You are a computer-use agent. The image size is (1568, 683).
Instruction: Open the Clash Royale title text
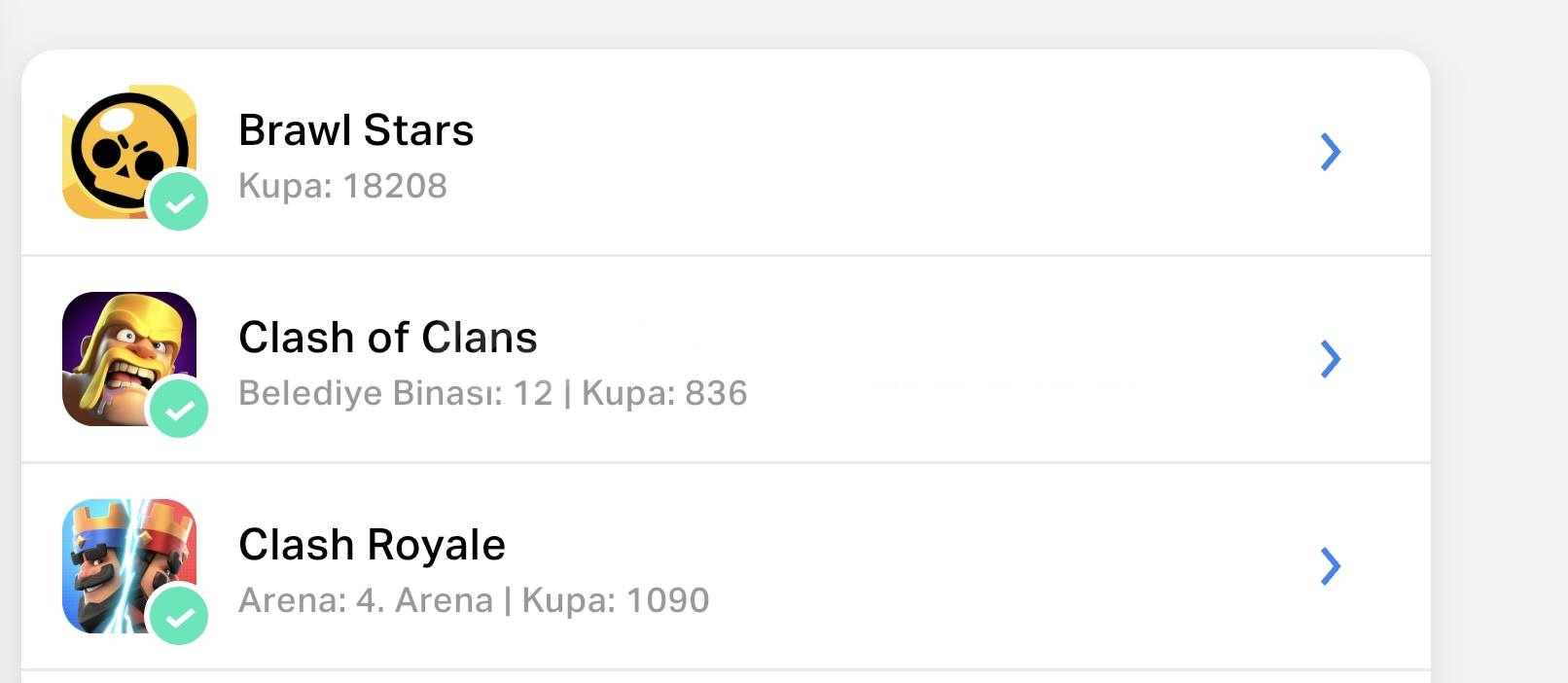coord(373,545)
